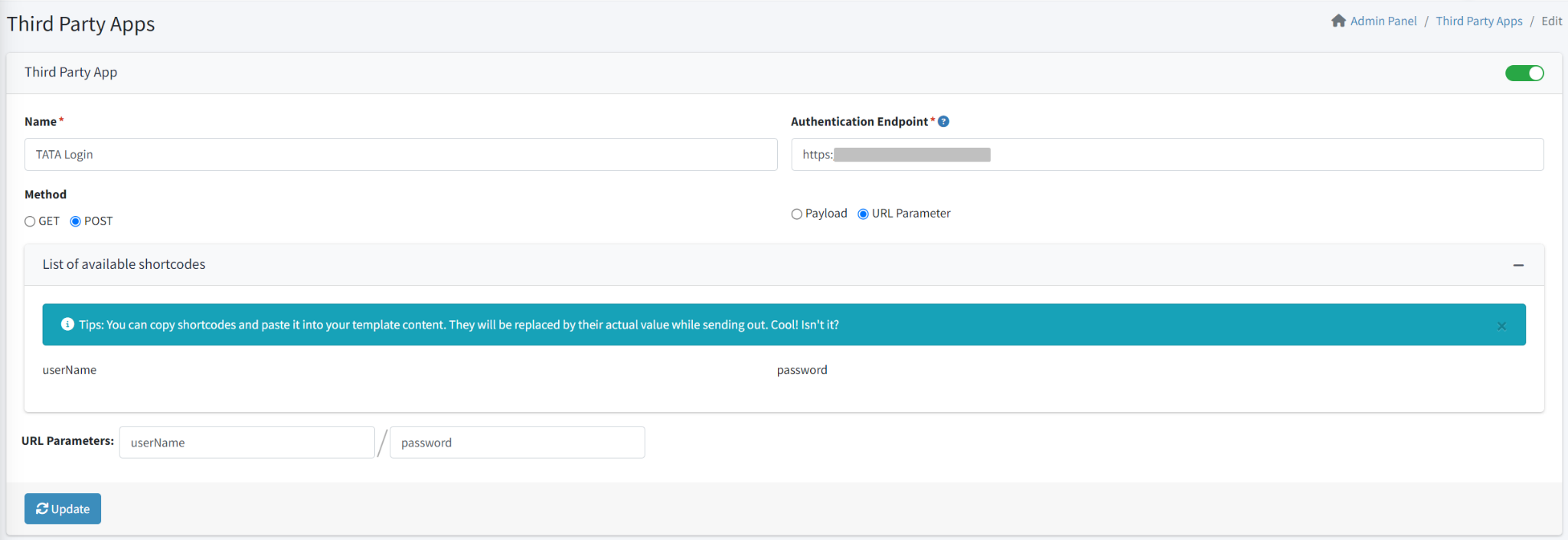1568x540 pixels.
Task: Select the POST method radio button
Action: pyautogui.click(x=75, y=221)
